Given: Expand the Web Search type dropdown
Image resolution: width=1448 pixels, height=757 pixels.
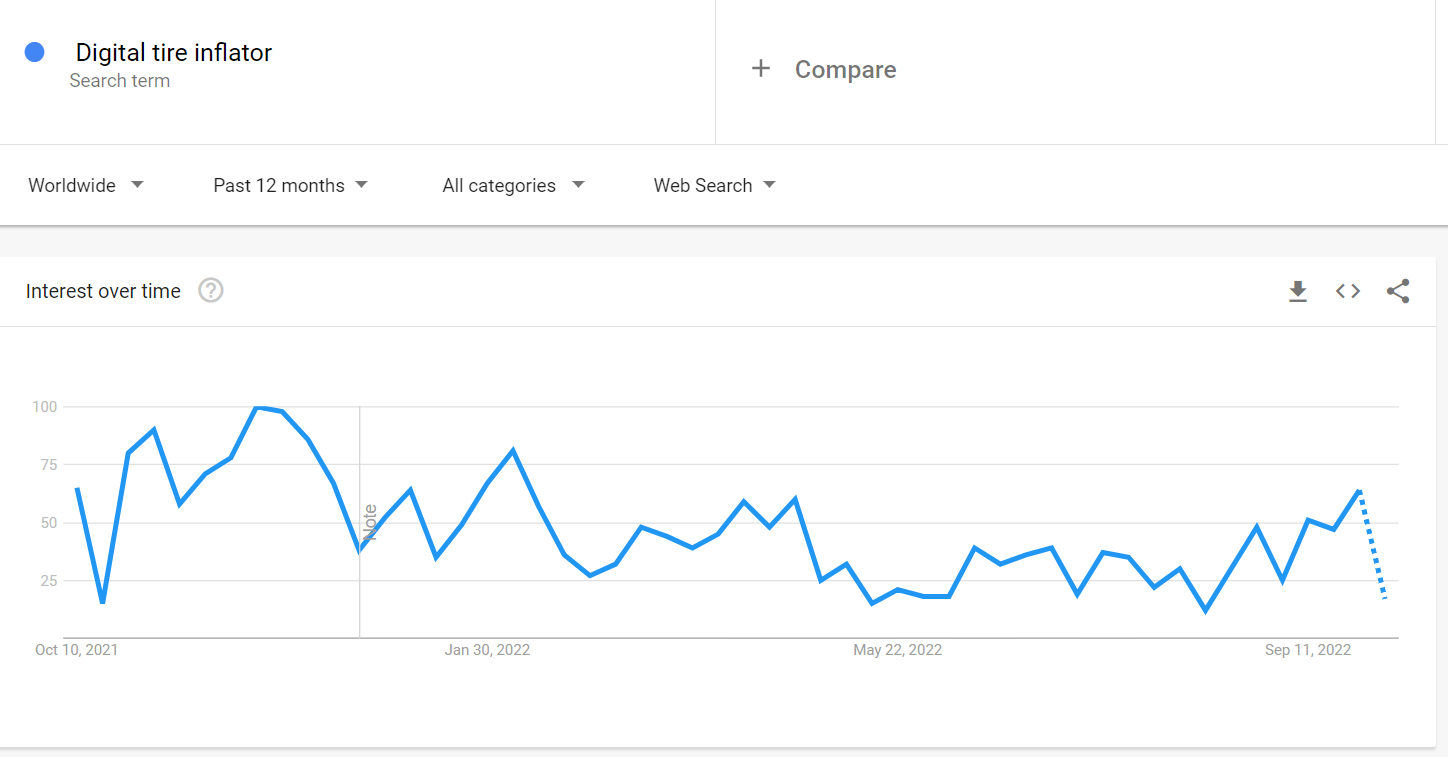Looking at the screenshot, I should click(x=715, y=185).
